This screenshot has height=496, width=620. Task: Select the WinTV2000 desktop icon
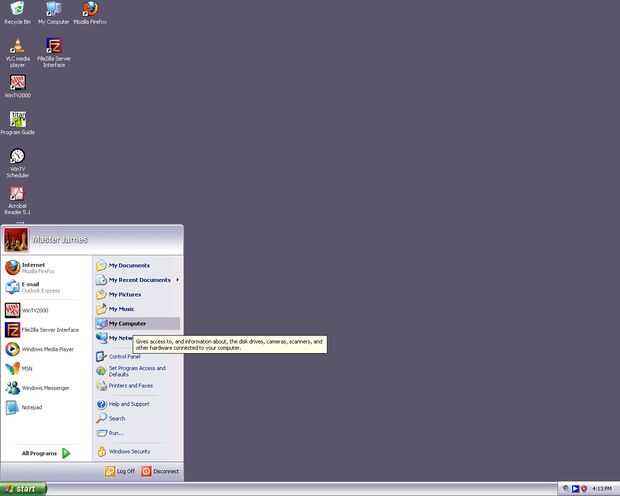click(x=17, y=86)
